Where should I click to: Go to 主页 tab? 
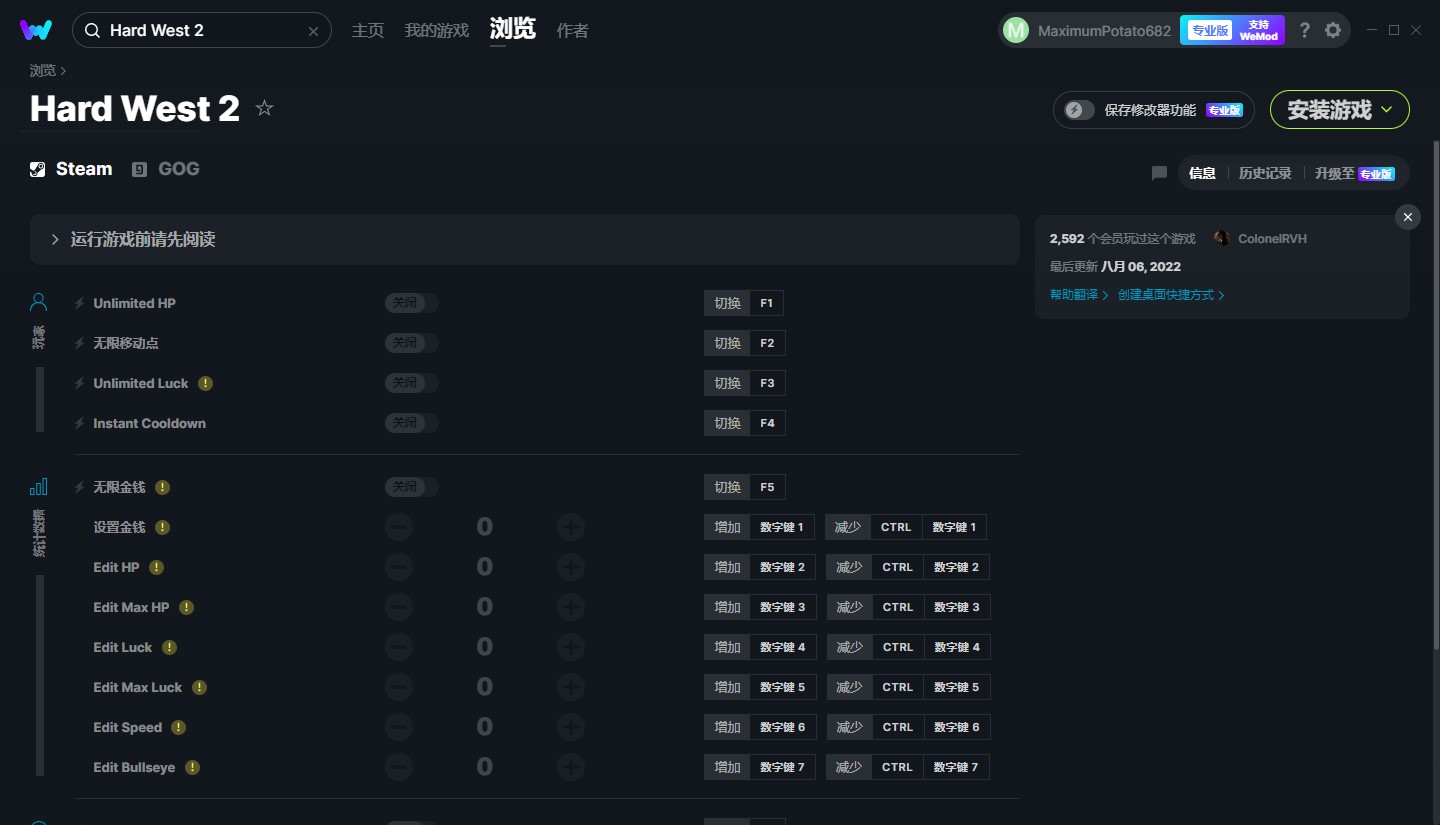pyautogui.click(x=368, y=31)
